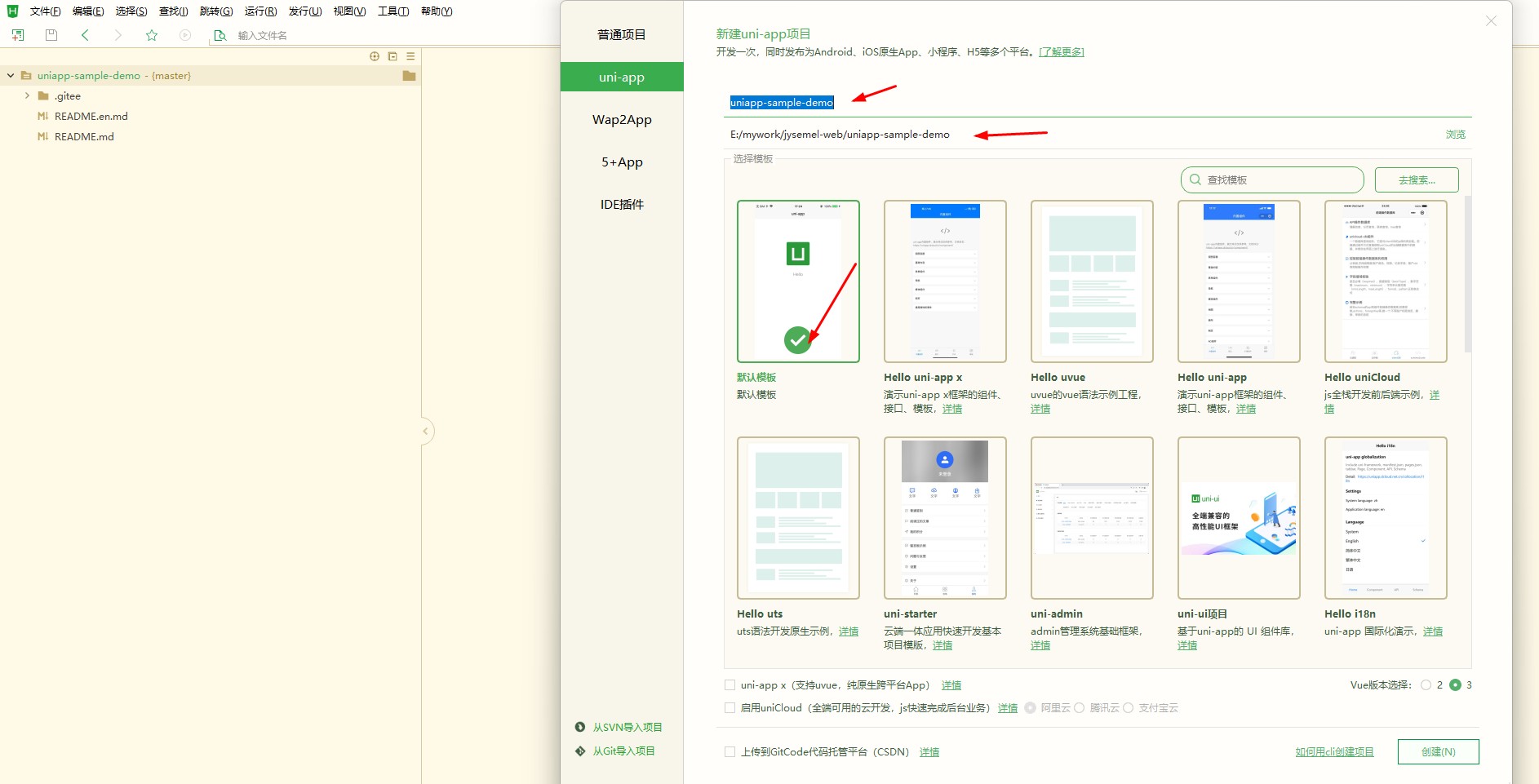Image resolution: width=1539 pixels, height=784 pixels.
Task: Open the 帮助(Y) menu
Action: 437,11
